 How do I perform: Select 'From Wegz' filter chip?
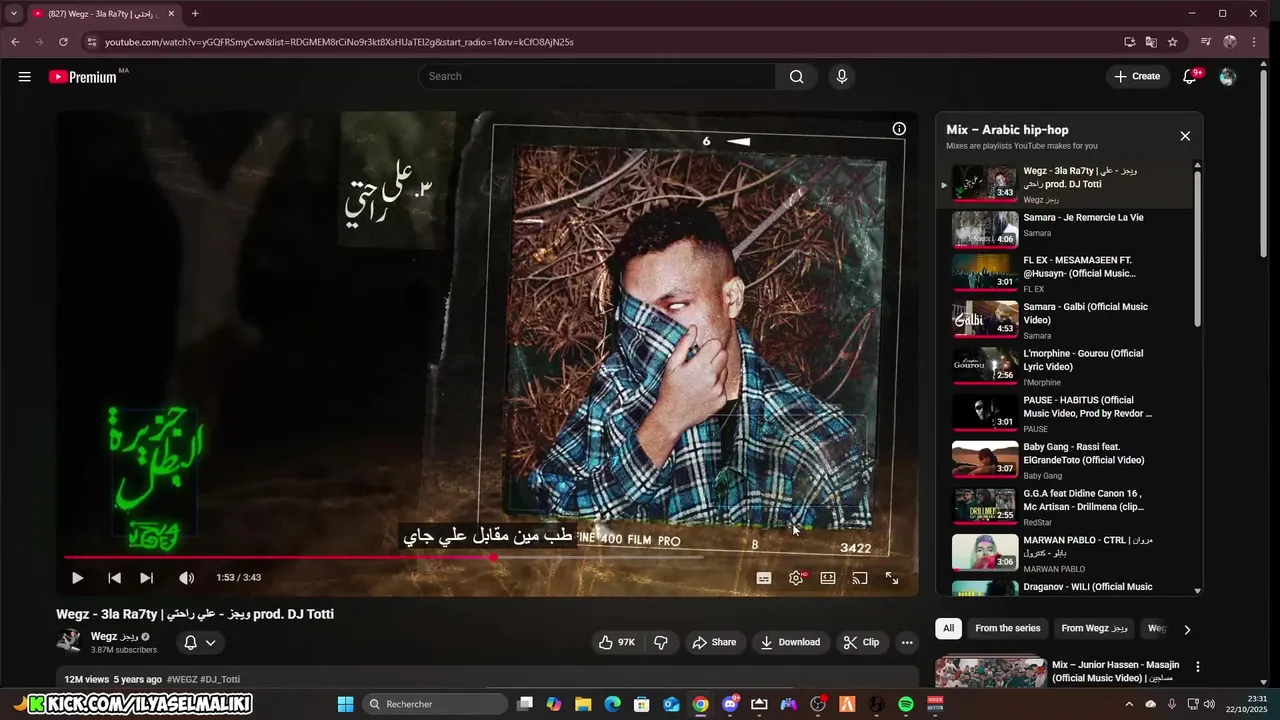[x=1094, y=628]
